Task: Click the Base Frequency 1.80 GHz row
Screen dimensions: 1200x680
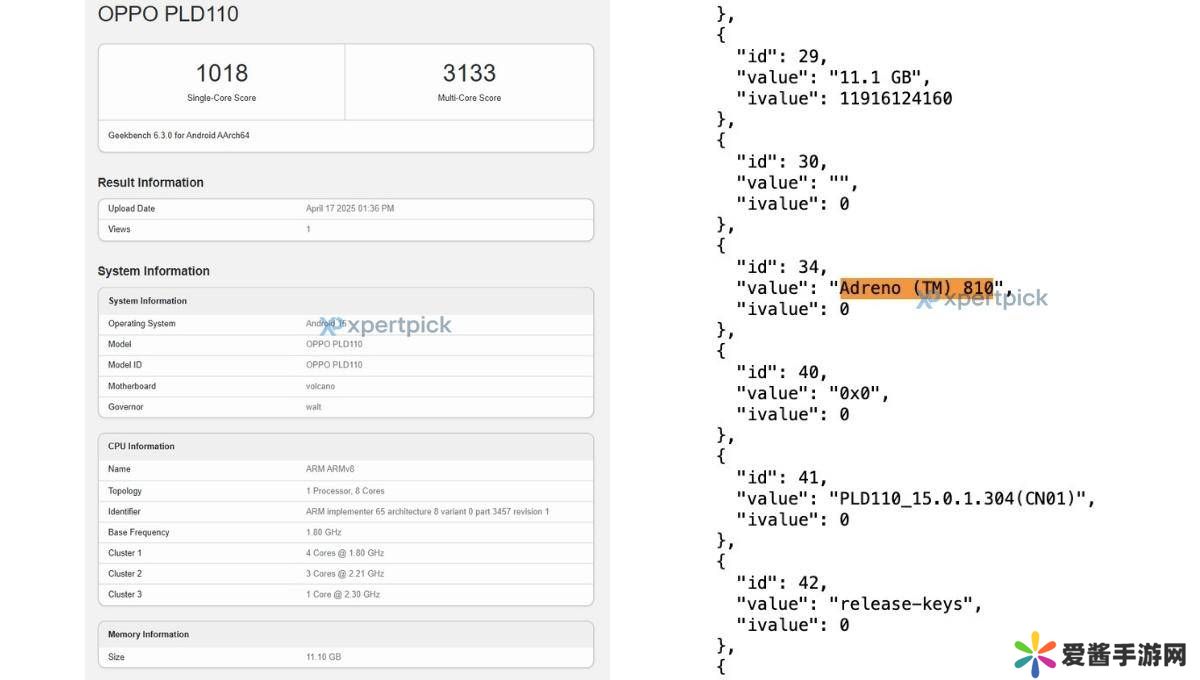Action: 345,532
